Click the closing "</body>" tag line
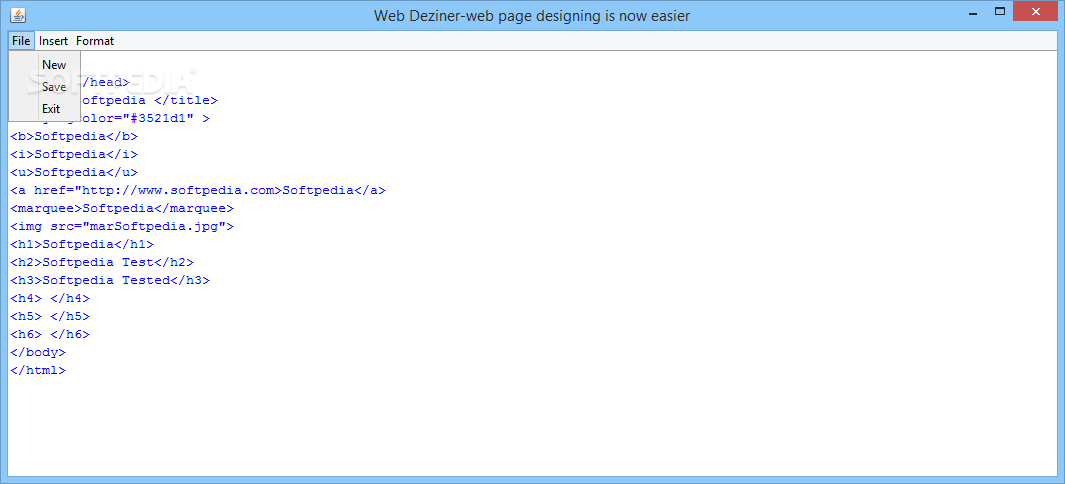Viewport: 1065px width, 484px height. (38, 352)
